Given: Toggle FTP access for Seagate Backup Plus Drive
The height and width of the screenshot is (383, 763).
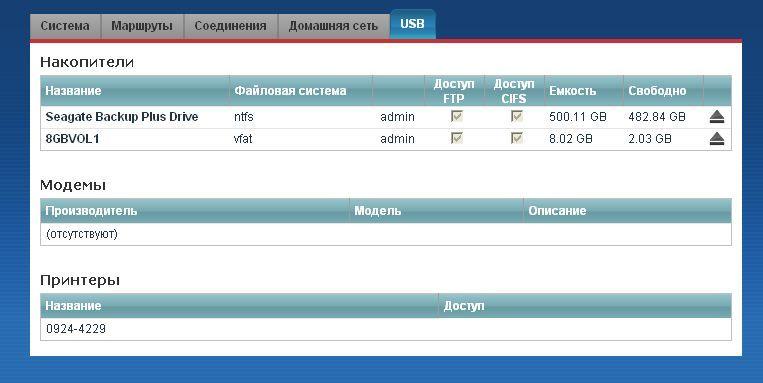Looking at the screenshot, I should [x=456, y=116].
